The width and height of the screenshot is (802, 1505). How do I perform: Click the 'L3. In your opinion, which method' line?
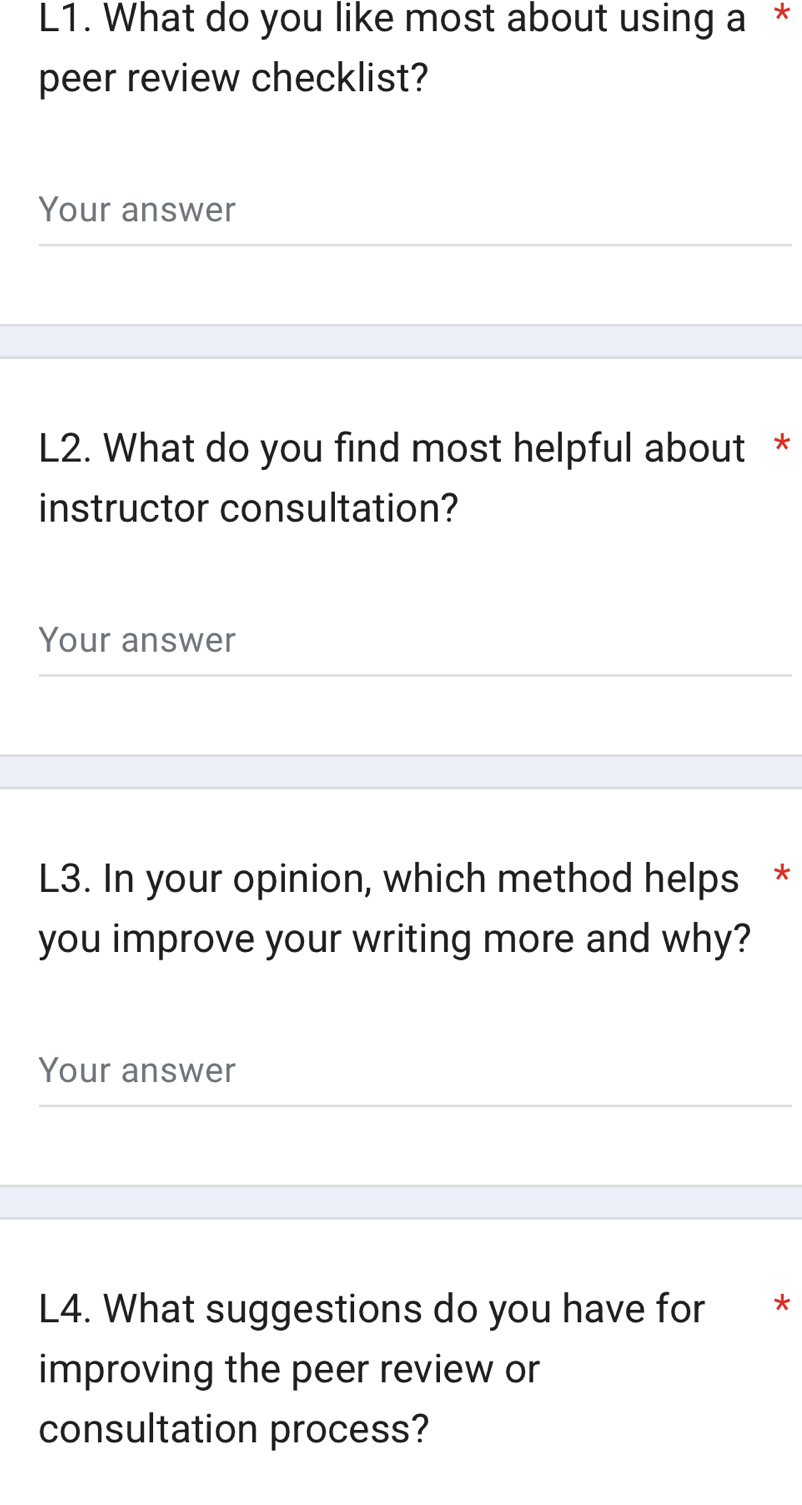click(x=388, y=878)
